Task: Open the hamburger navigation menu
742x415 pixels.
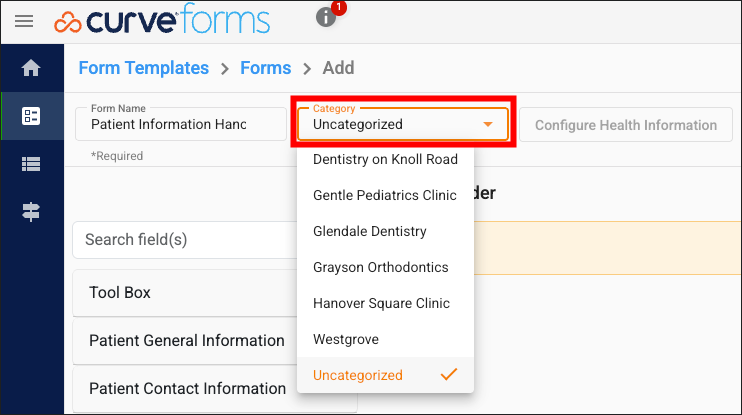Action: [24, 21]
